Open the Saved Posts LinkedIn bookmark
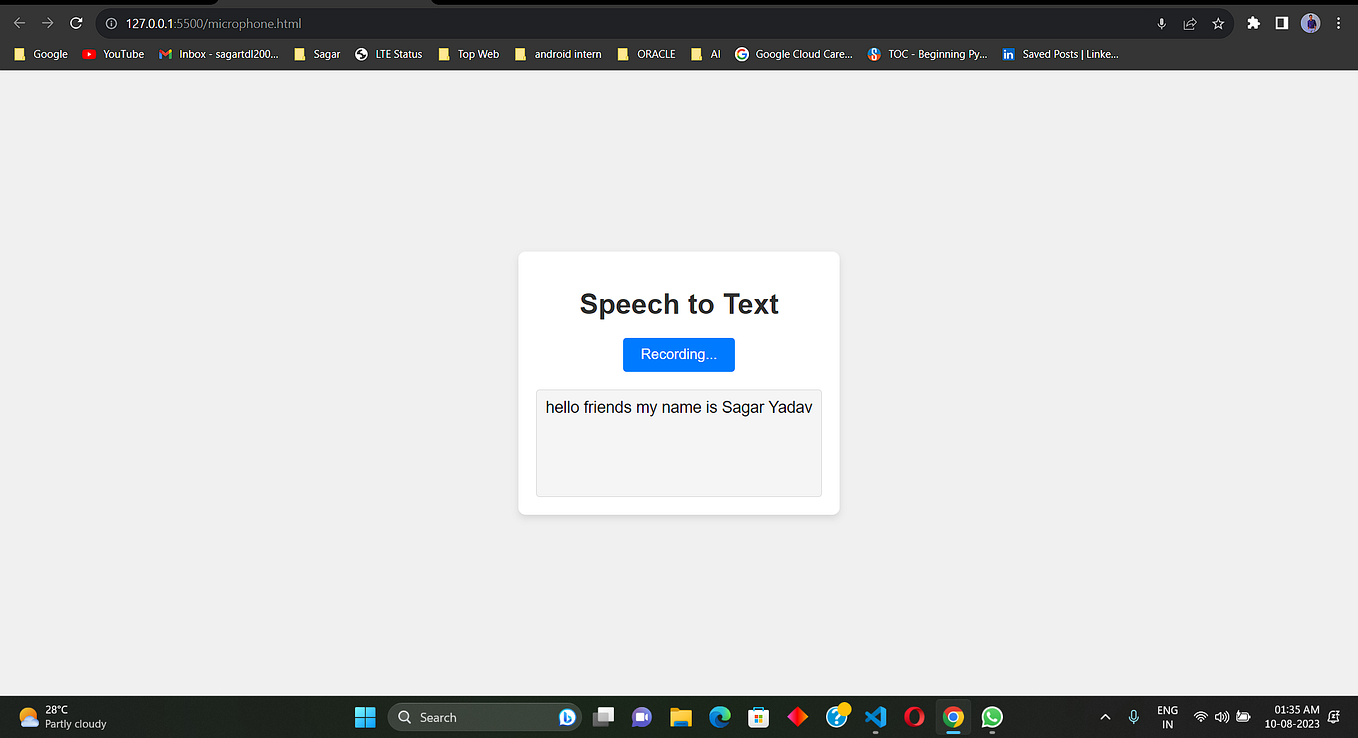The width and height of the screenshot is (1358, 738). [x=1060, y=54]
